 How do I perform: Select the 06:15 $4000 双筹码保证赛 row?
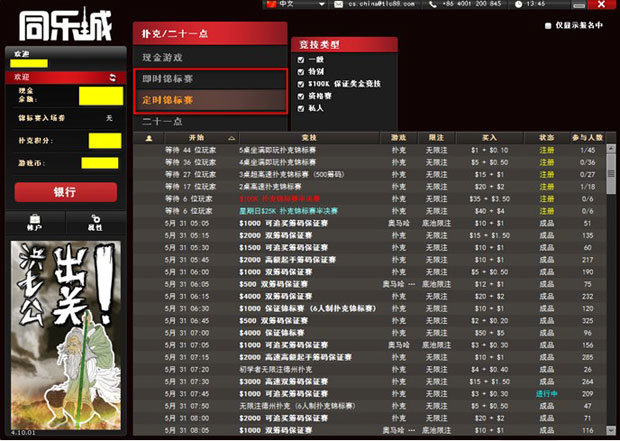click(369, 297)
